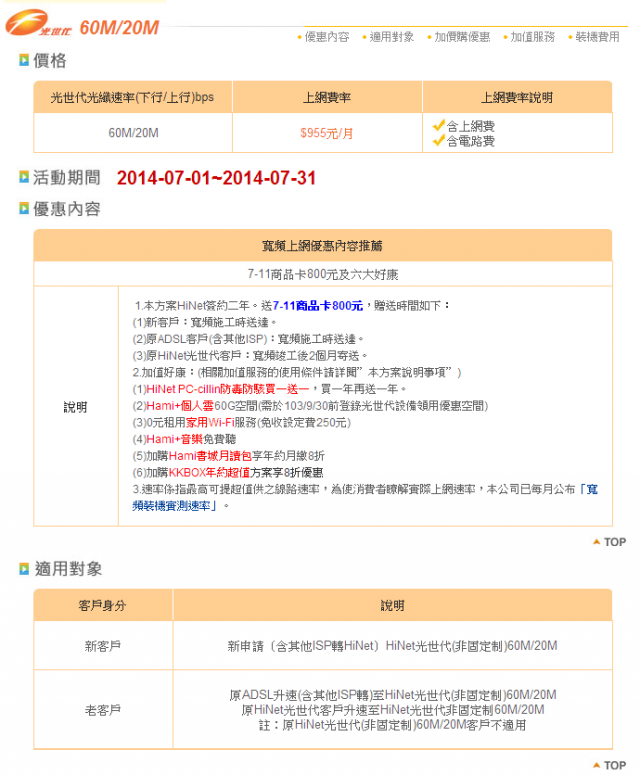Click the 新客戶 table cell
The height and width of the screenshot is (776, 640).
pos(103,646)
